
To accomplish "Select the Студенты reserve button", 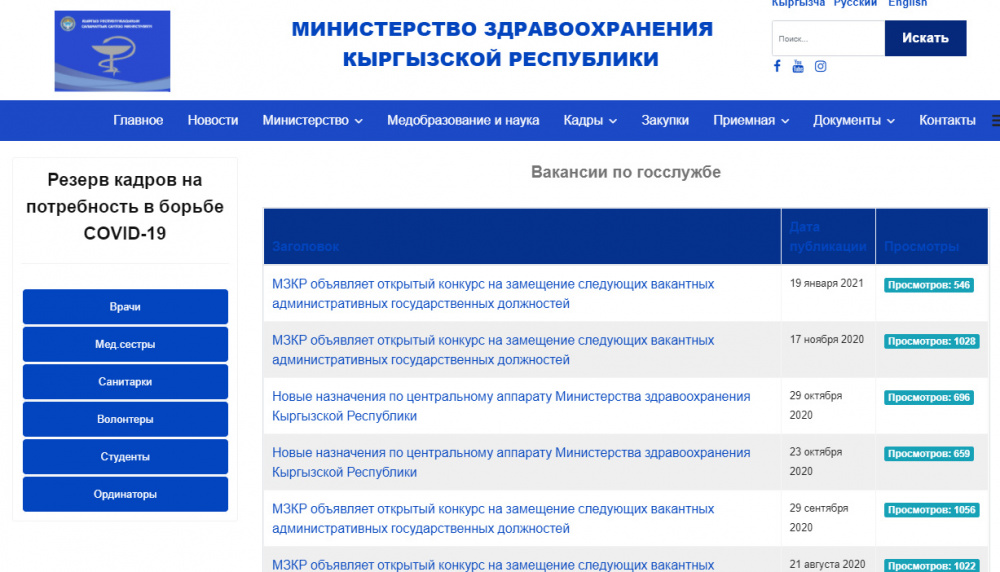I will (125, 457).
